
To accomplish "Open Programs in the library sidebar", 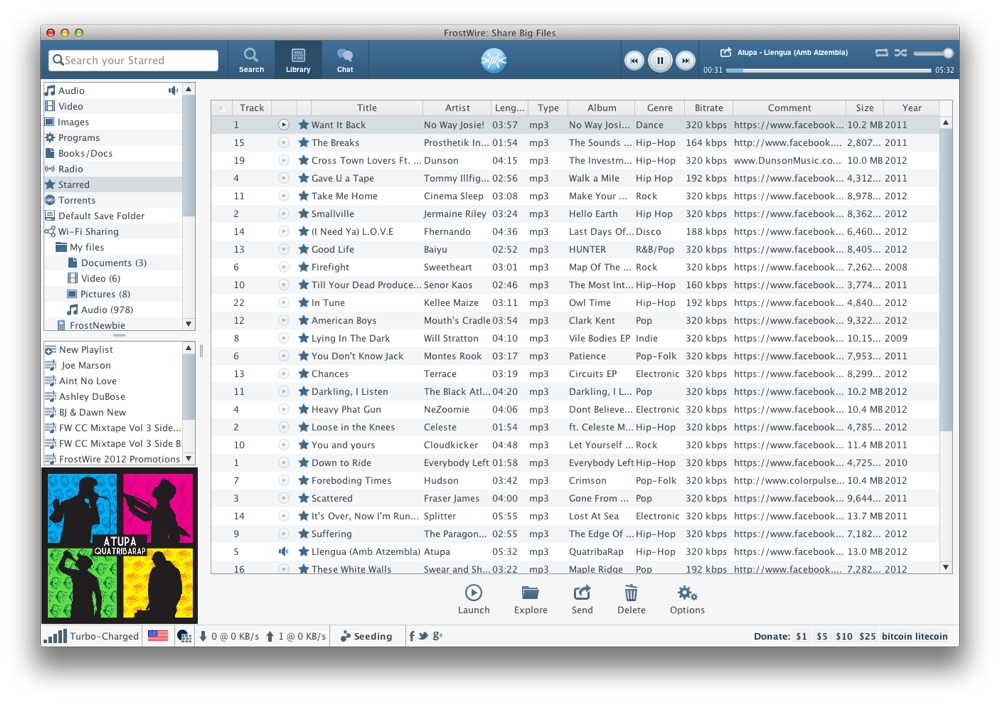I will tap(112, 138).
